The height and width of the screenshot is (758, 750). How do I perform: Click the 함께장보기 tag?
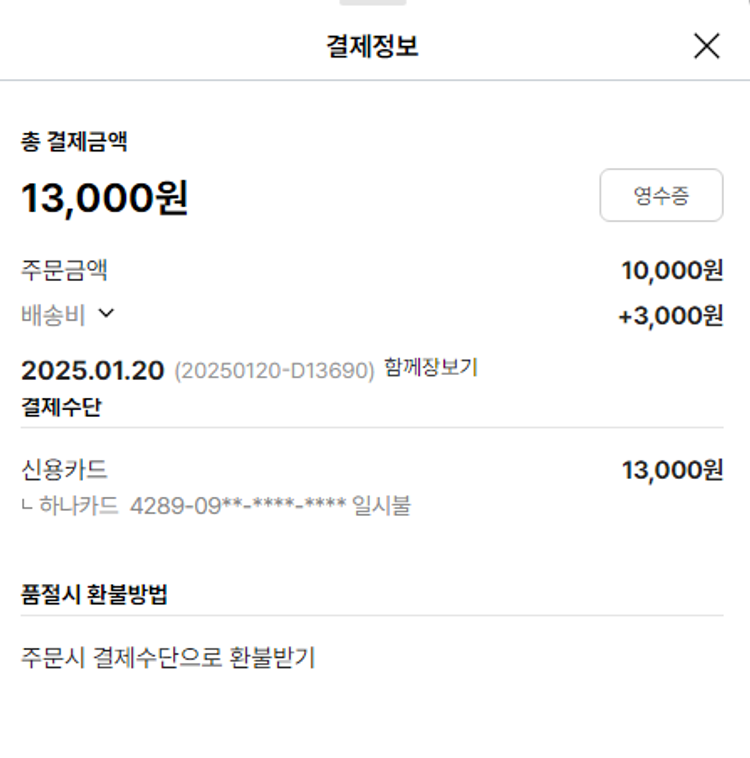coord(431,368)
